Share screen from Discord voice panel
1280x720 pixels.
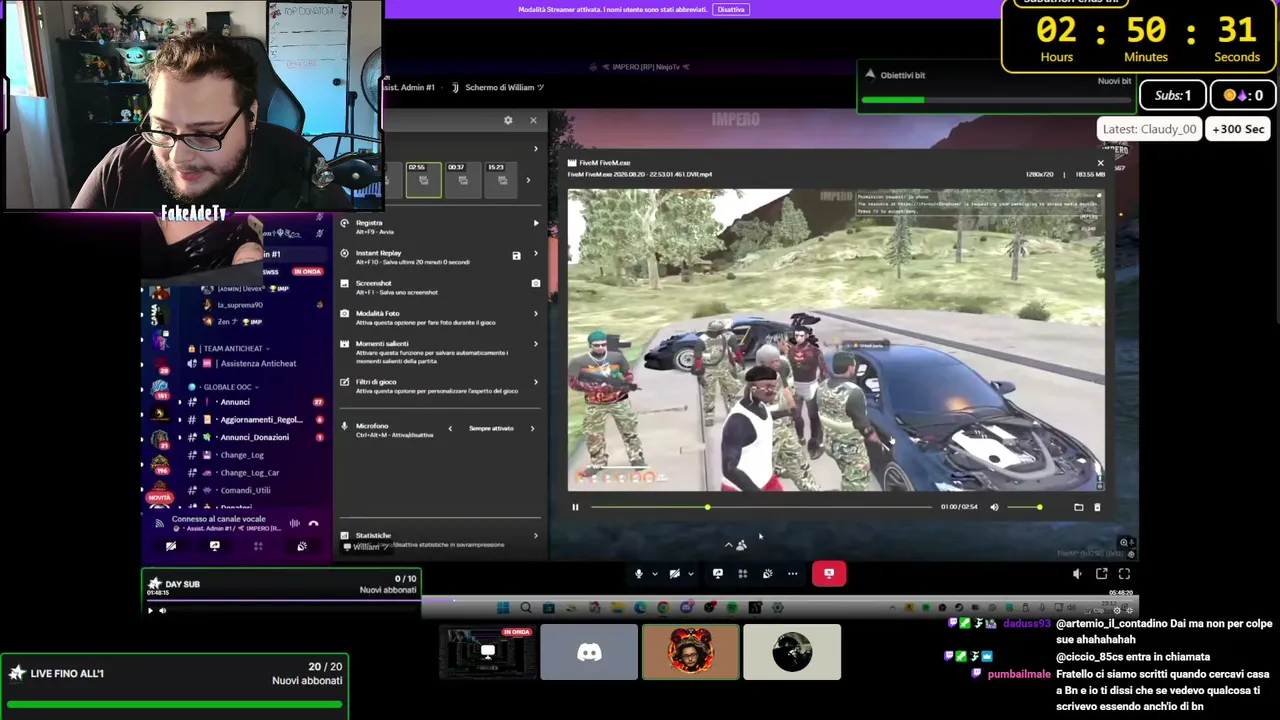point(214,546)
